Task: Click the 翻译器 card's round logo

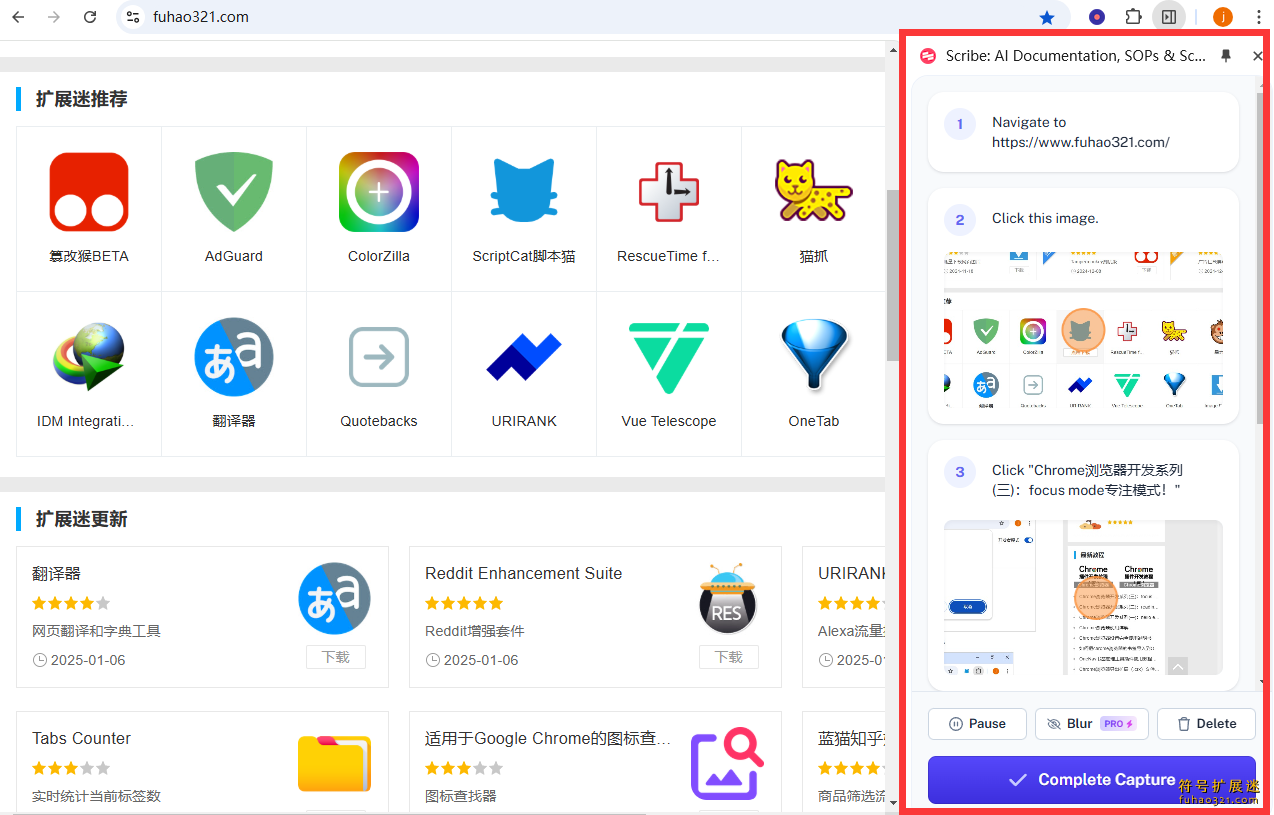Action: tap(335, 598)
